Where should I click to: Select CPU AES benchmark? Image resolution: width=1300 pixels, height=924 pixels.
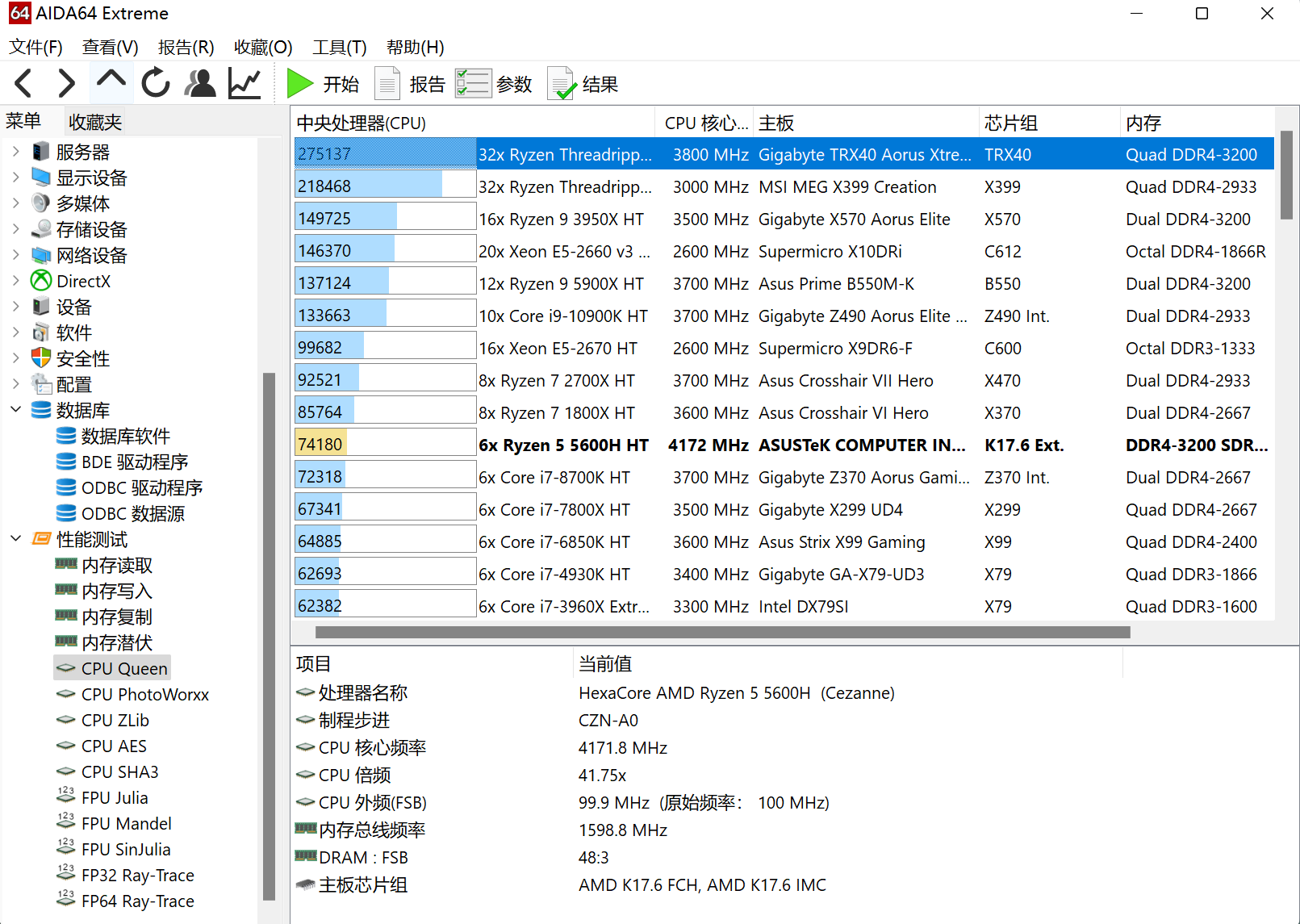[x=114, y=746]
